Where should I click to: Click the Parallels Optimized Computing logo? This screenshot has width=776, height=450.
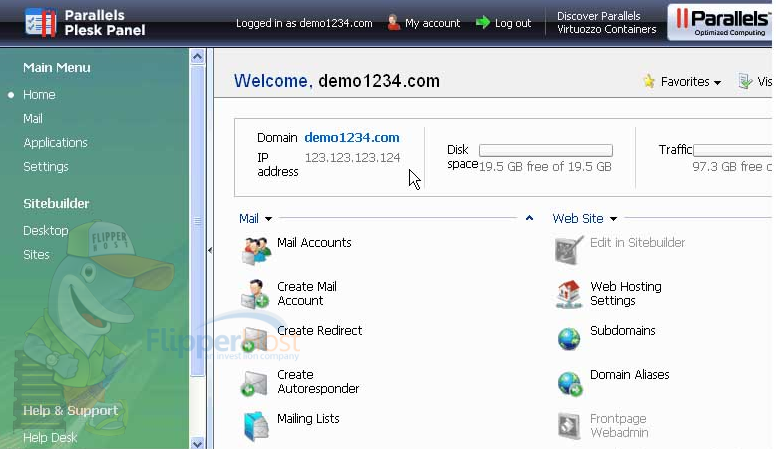pyautogui.click(x=720, y=22)
